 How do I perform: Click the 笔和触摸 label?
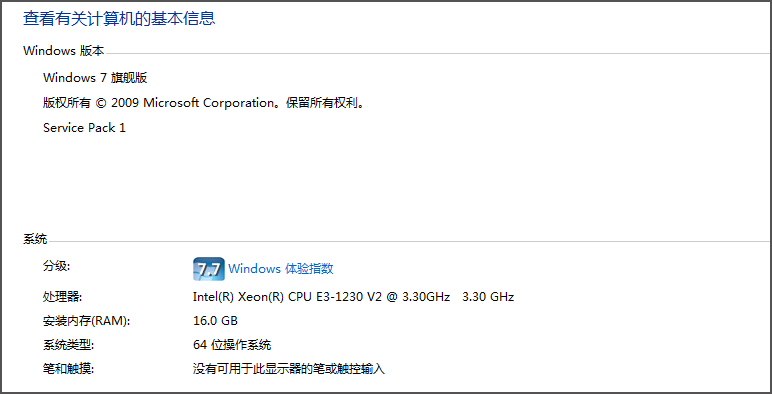coord(68,368)
